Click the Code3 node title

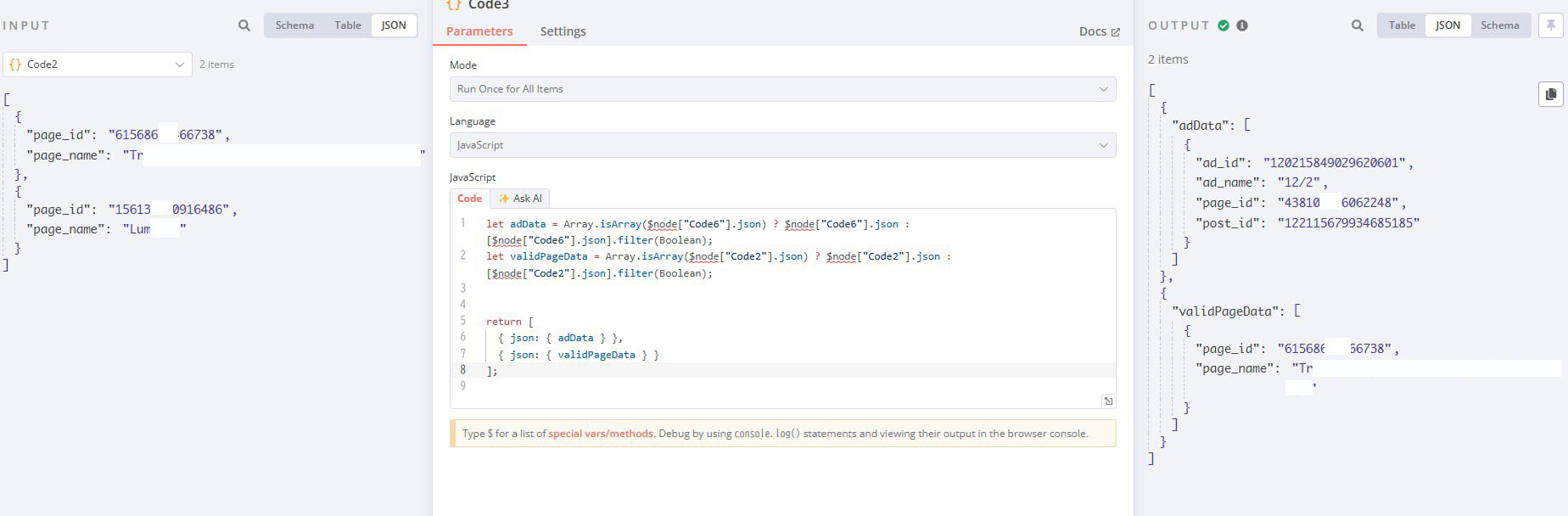[489, 5]
